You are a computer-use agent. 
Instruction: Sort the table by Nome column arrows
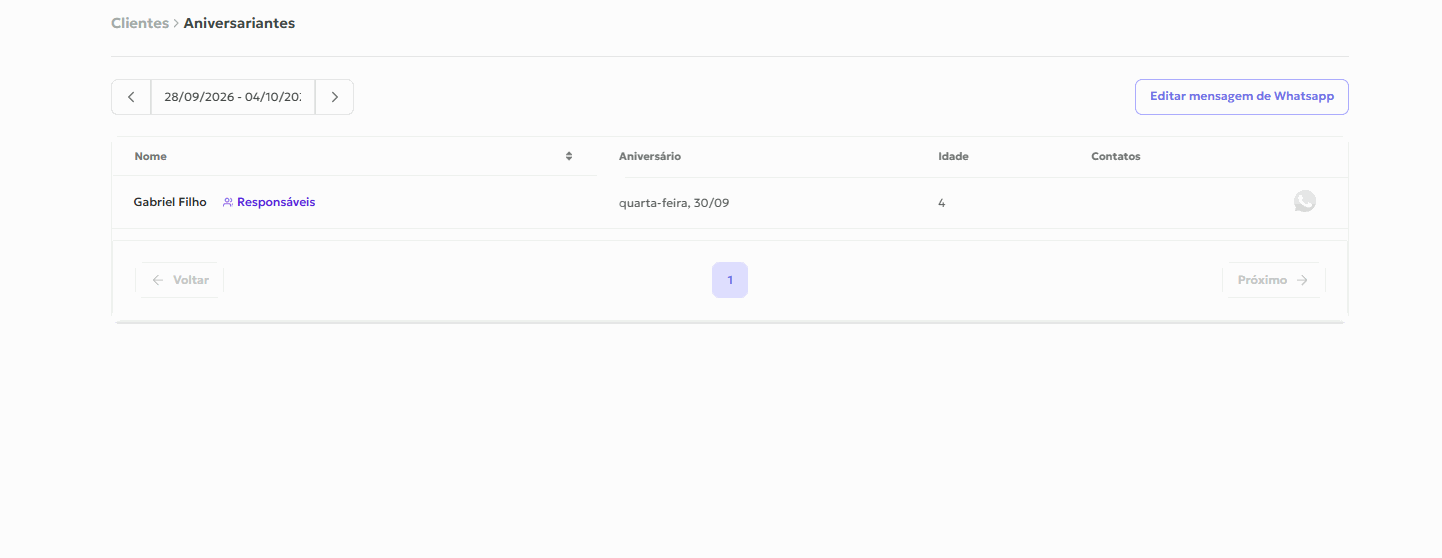click(569, 156)
